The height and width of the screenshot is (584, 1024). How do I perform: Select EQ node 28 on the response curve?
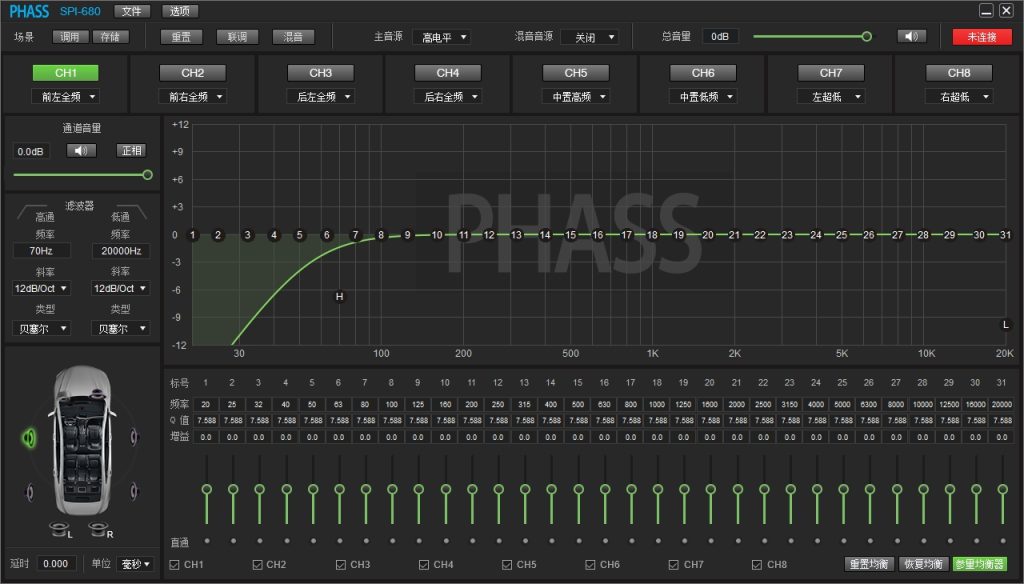[x=923, y=235]
